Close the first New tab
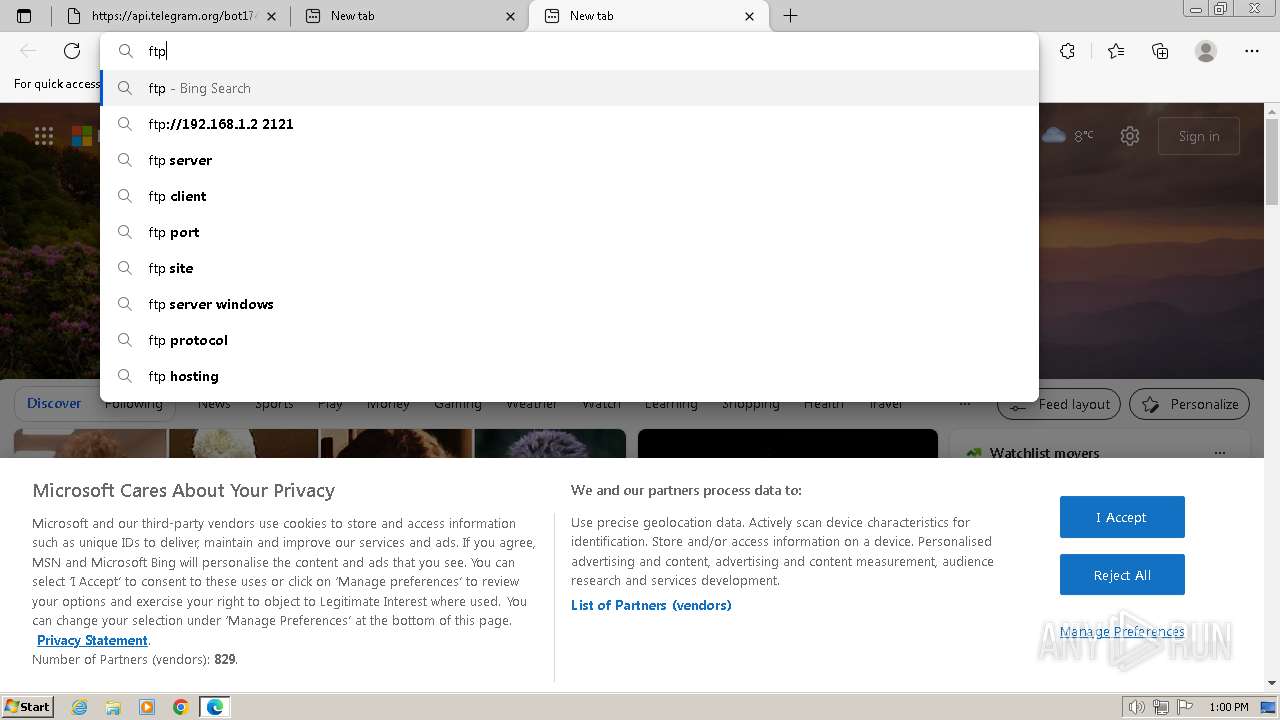 click(x=511, y=16)
